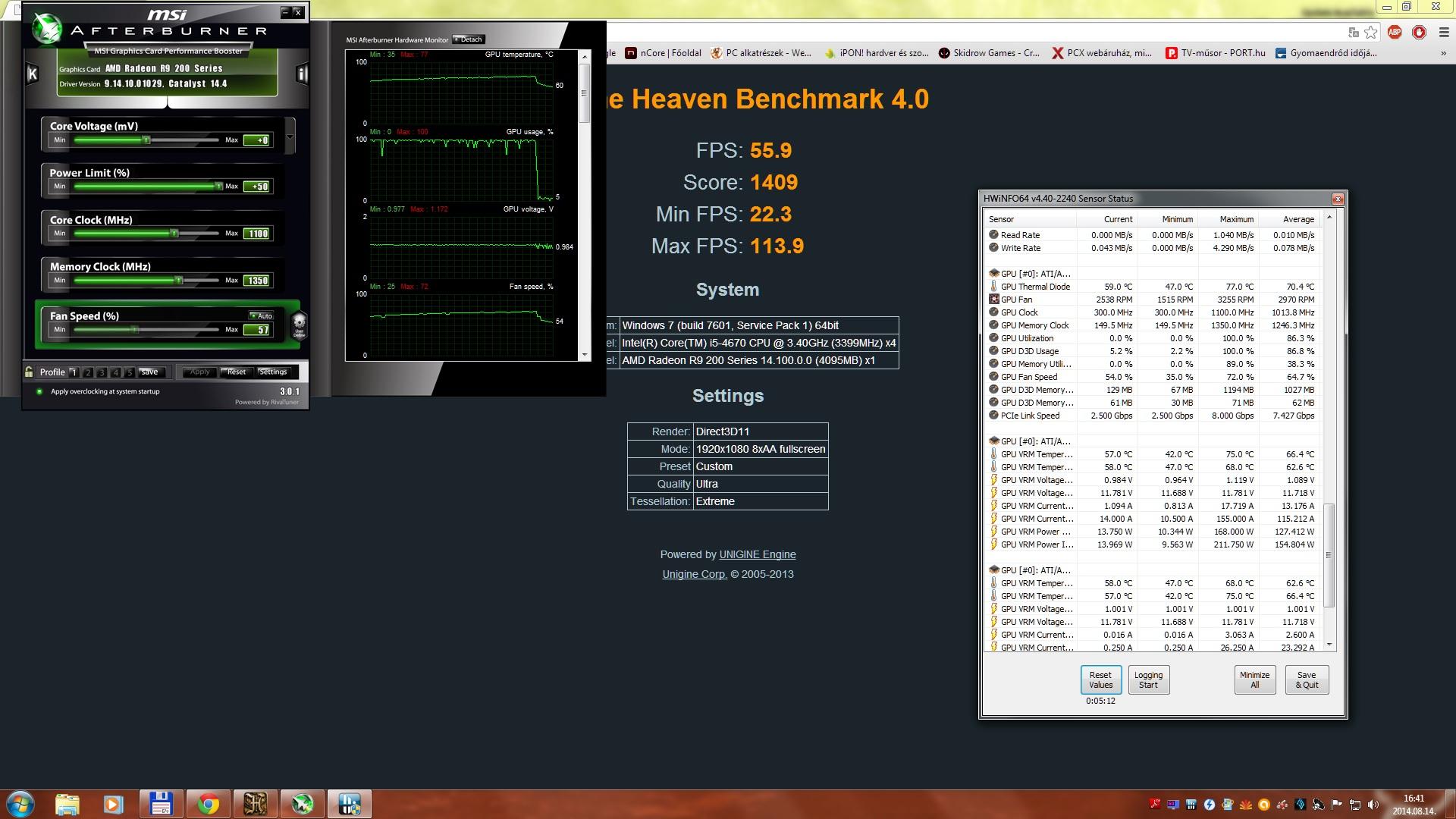Click Minimize All in HWiNFO
The height and width of the screenshot is (819, 1456).
point(1254,679)
